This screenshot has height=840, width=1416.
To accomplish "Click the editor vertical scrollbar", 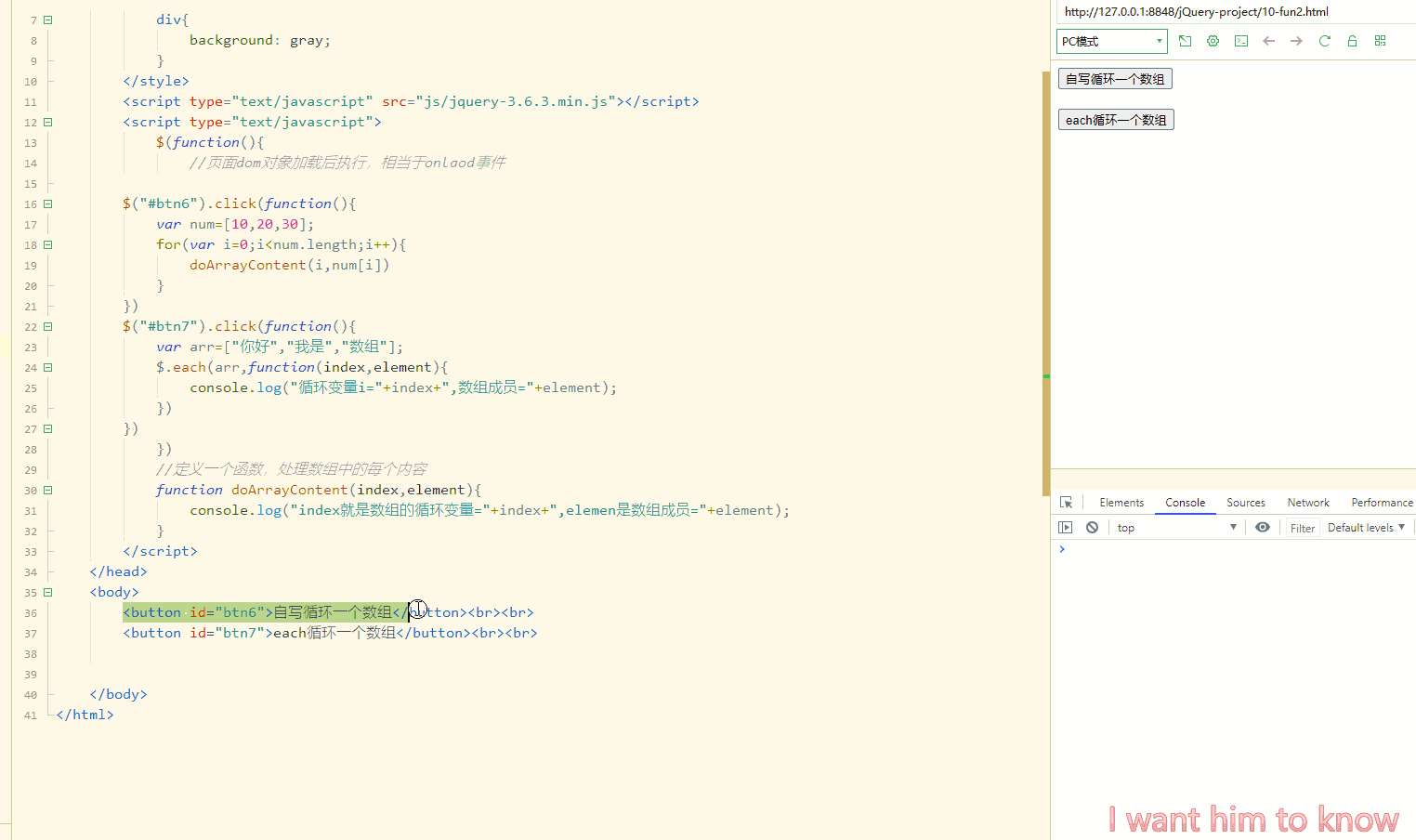I will pyautogui.click(x=1046, y=283).
